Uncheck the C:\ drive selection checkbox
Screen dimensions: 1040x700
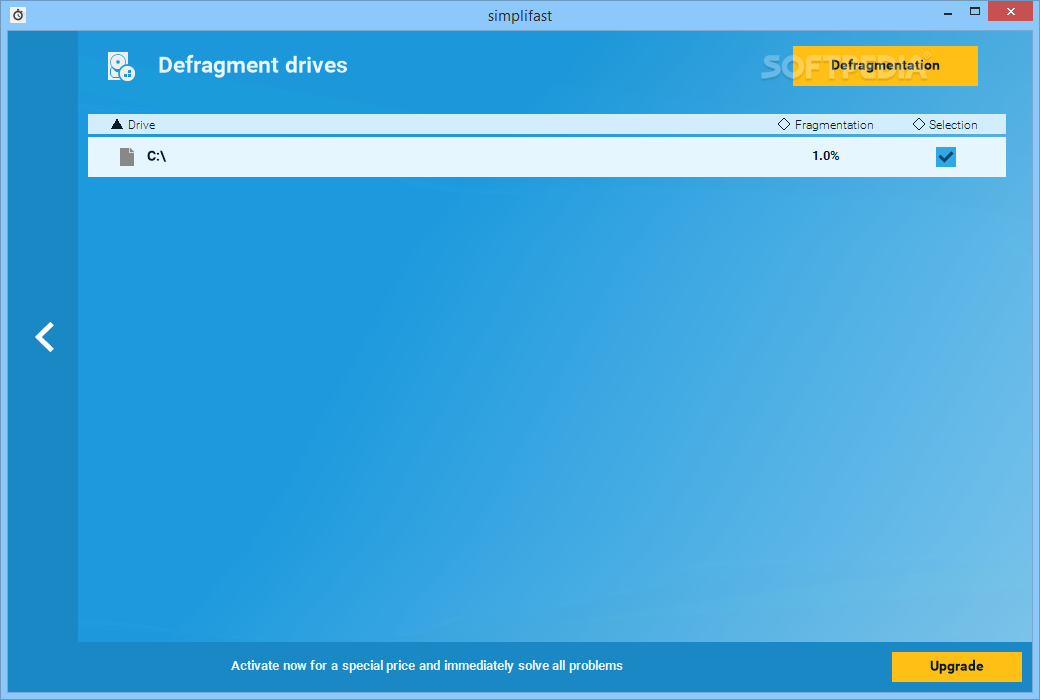point(946,157)
